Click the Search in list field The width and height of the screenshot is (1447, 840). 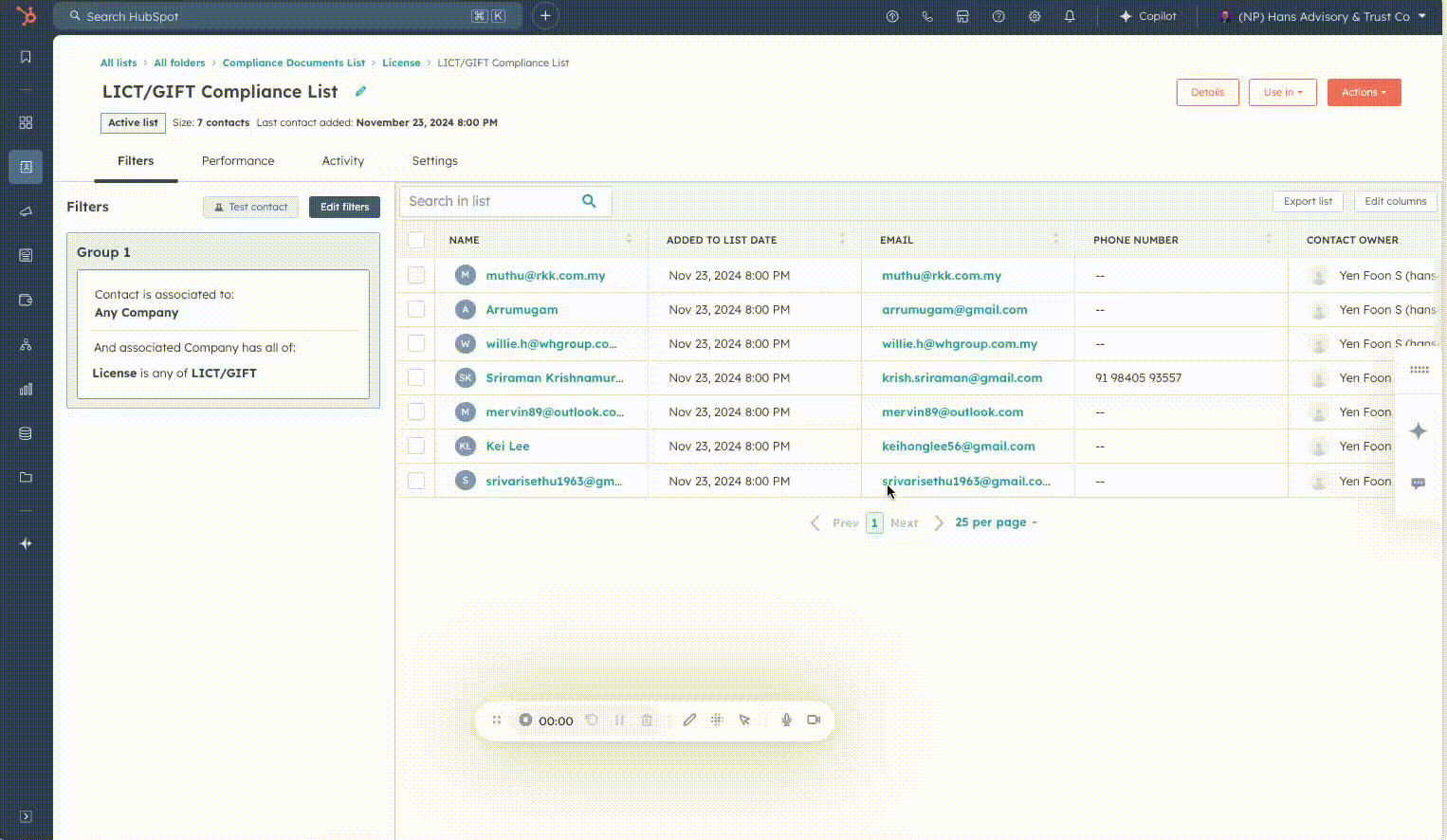488,201
